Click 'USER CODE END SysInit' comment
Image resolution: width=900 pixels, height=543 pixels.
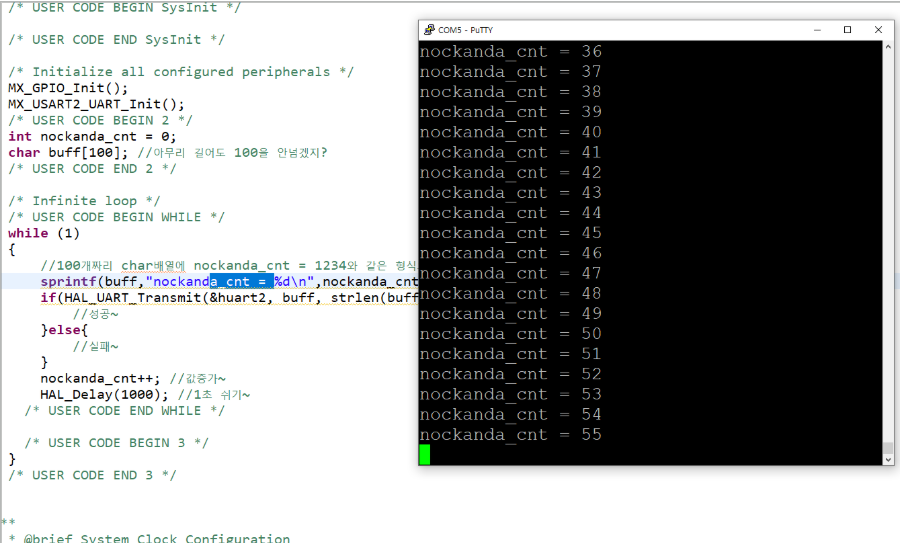116,40
